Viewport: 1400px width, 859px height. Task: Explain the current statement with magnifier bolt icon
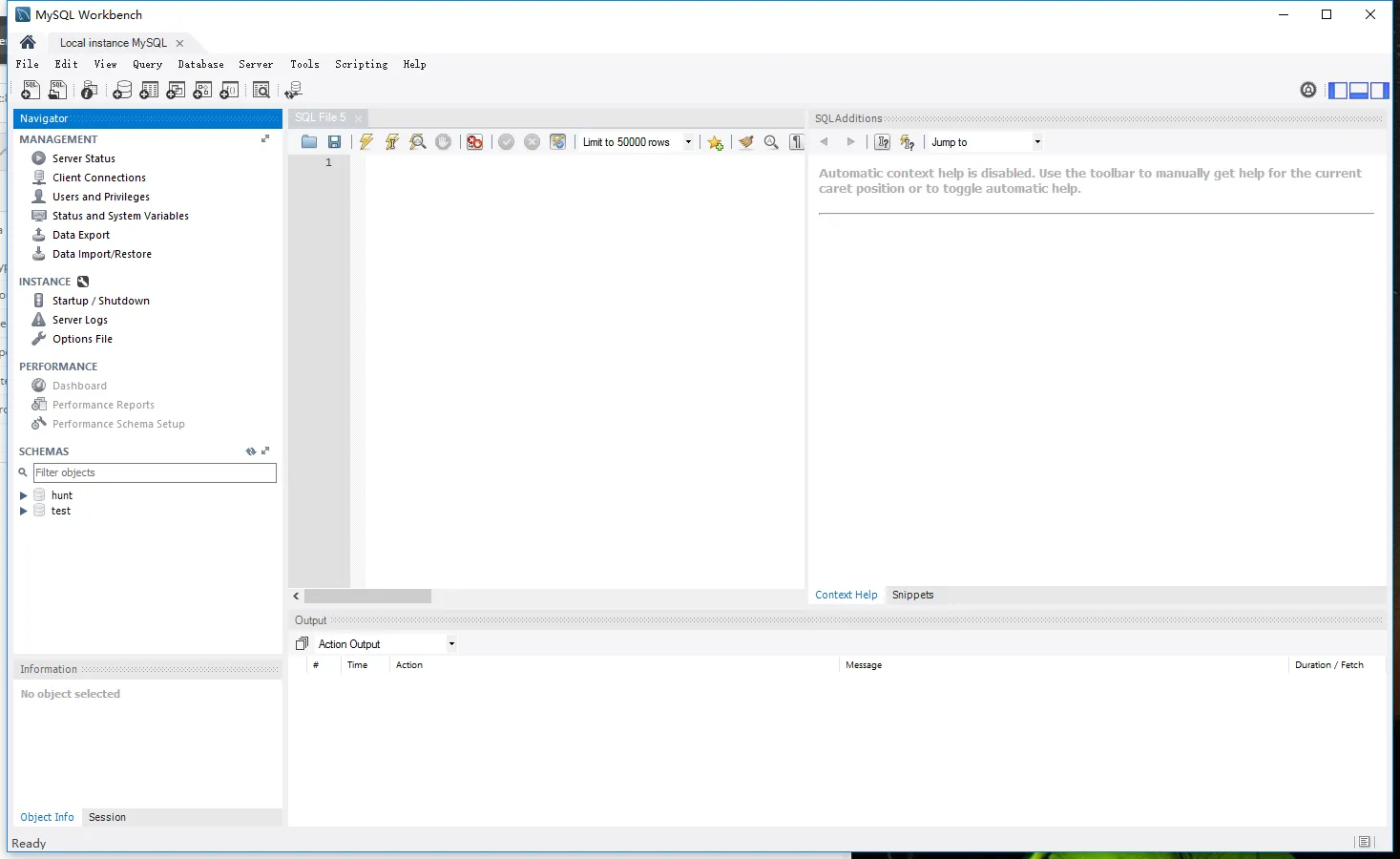tap(418, 142)
